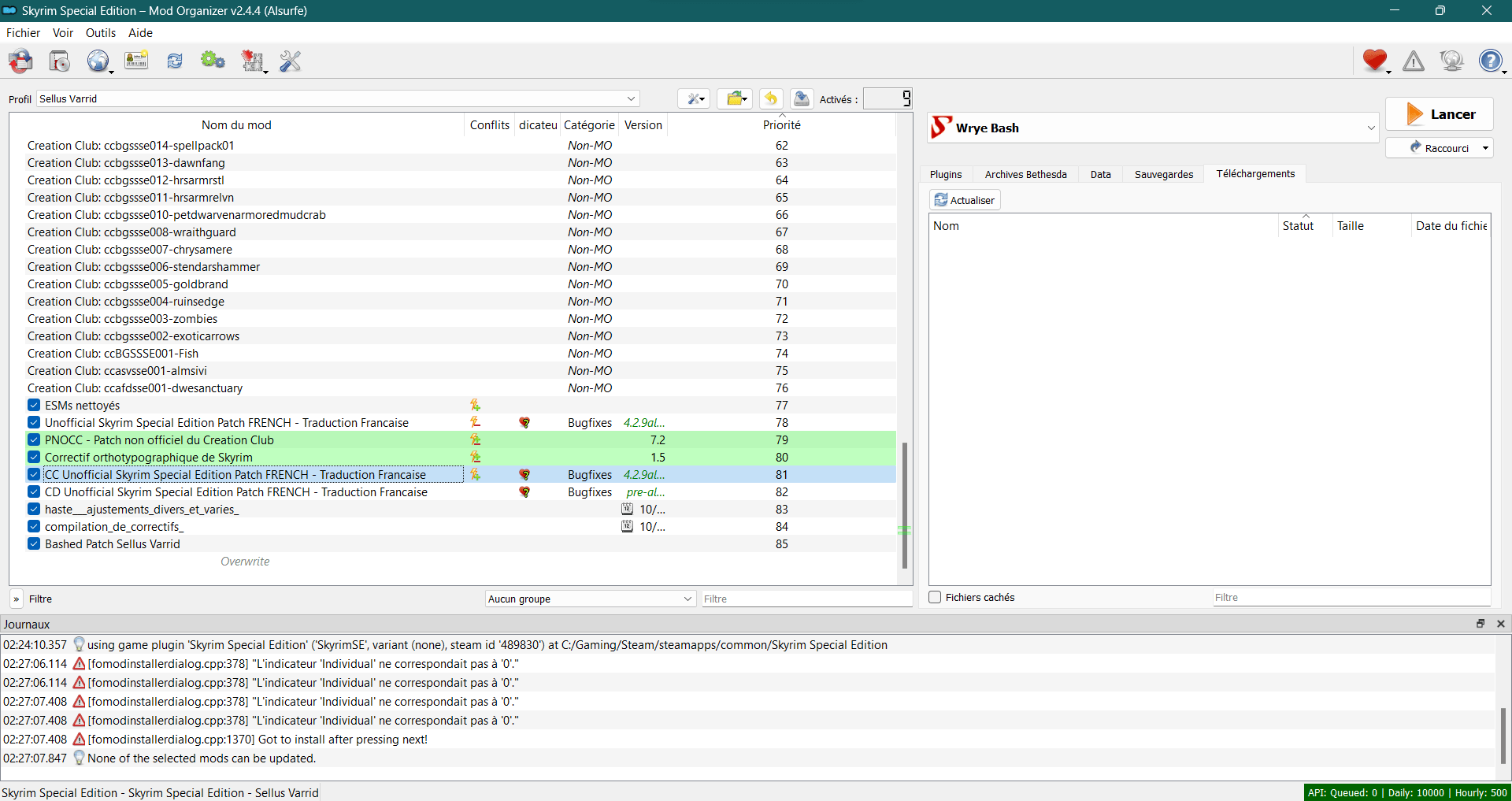
Task: Click the notes icon on haste__ajustements row
Action: pos(628,509)
